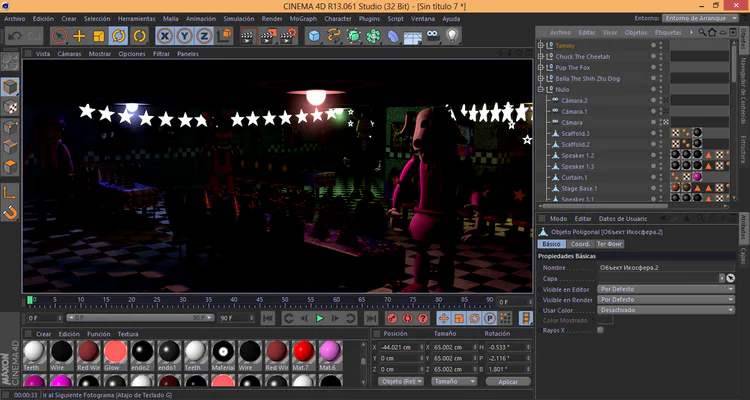Open the viewport Cámaras menu
Image resolution: width=750 pixels, height=400 pixels.
[x=69, y=54]
